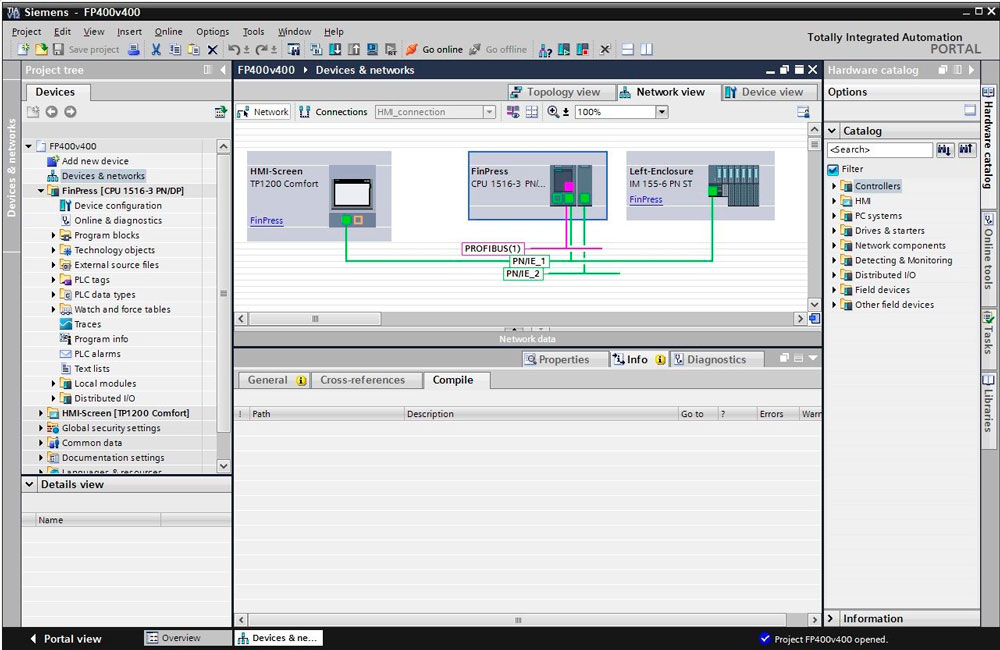The image size is (1000, 650).
Task: Open the HMI_connection type dropdown
Action: (489, 112)
